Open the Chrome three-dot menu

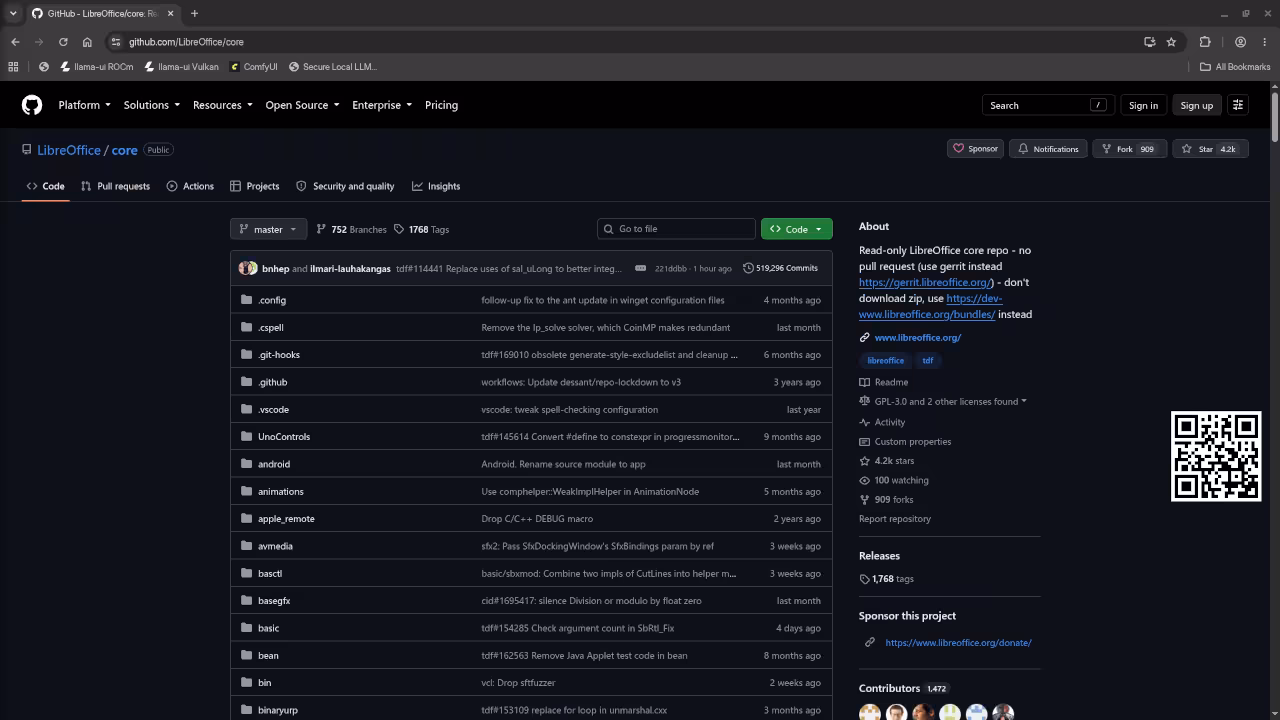point(1265,42)
